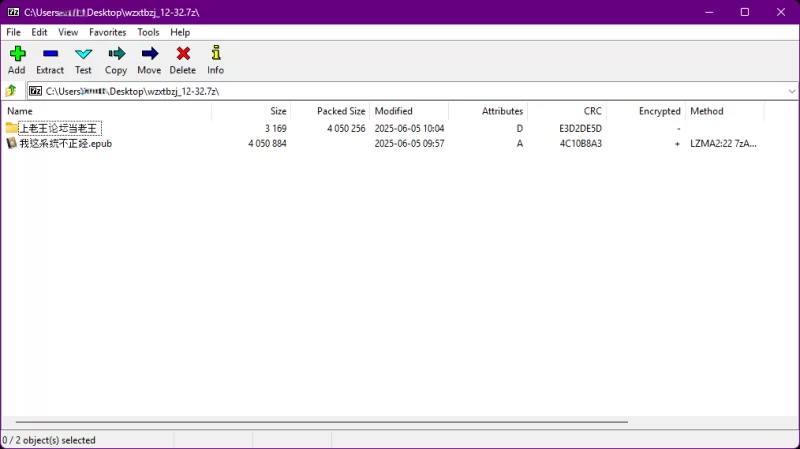Image resolution: width=800 pixels, height=449 pixels.
Task: Open the View menu
Action: click(68, 32)
